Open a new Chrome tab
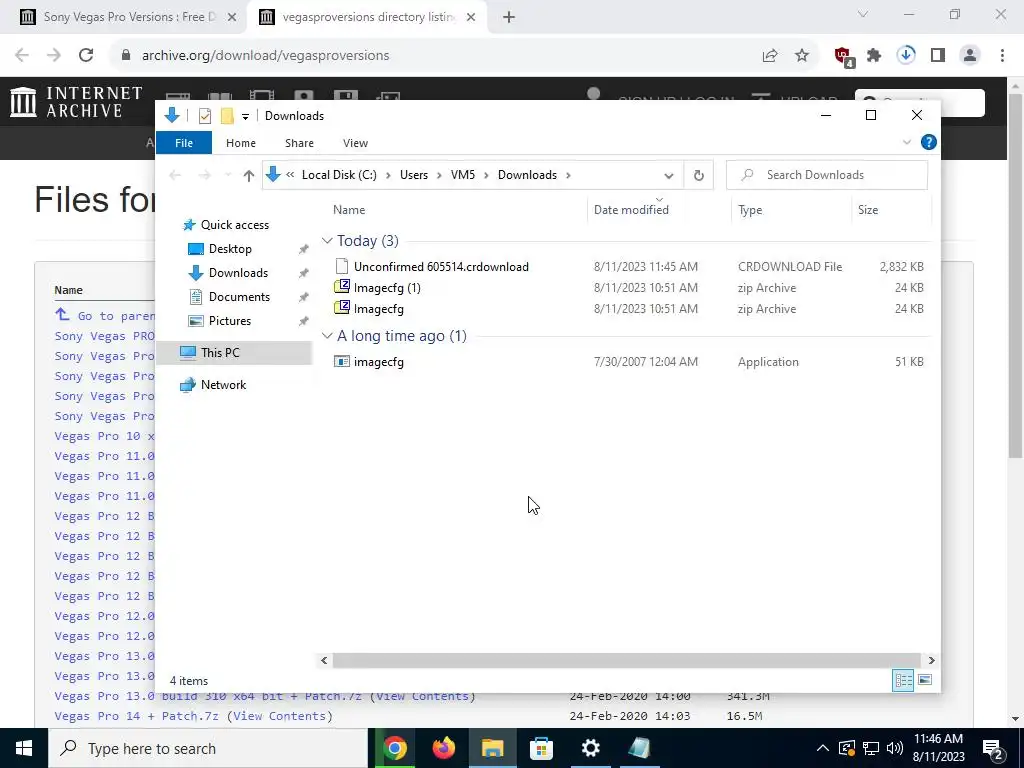 click(509, 18)
